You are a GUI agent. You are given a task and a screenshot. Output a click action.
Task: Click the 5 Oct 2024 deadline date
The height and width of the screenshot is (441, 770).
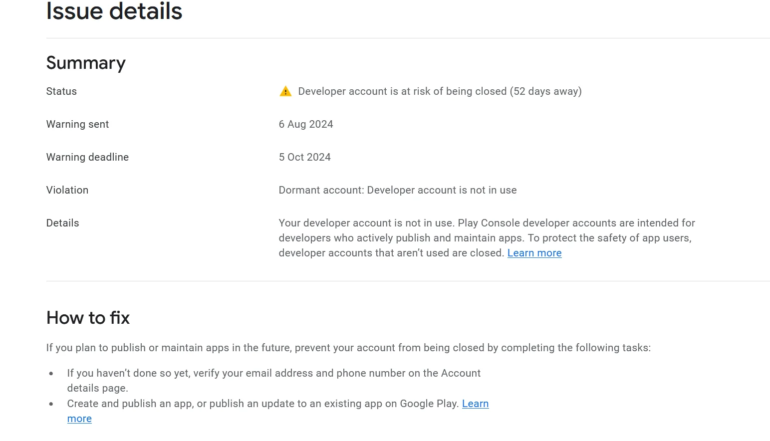click(x=305, y=157)
